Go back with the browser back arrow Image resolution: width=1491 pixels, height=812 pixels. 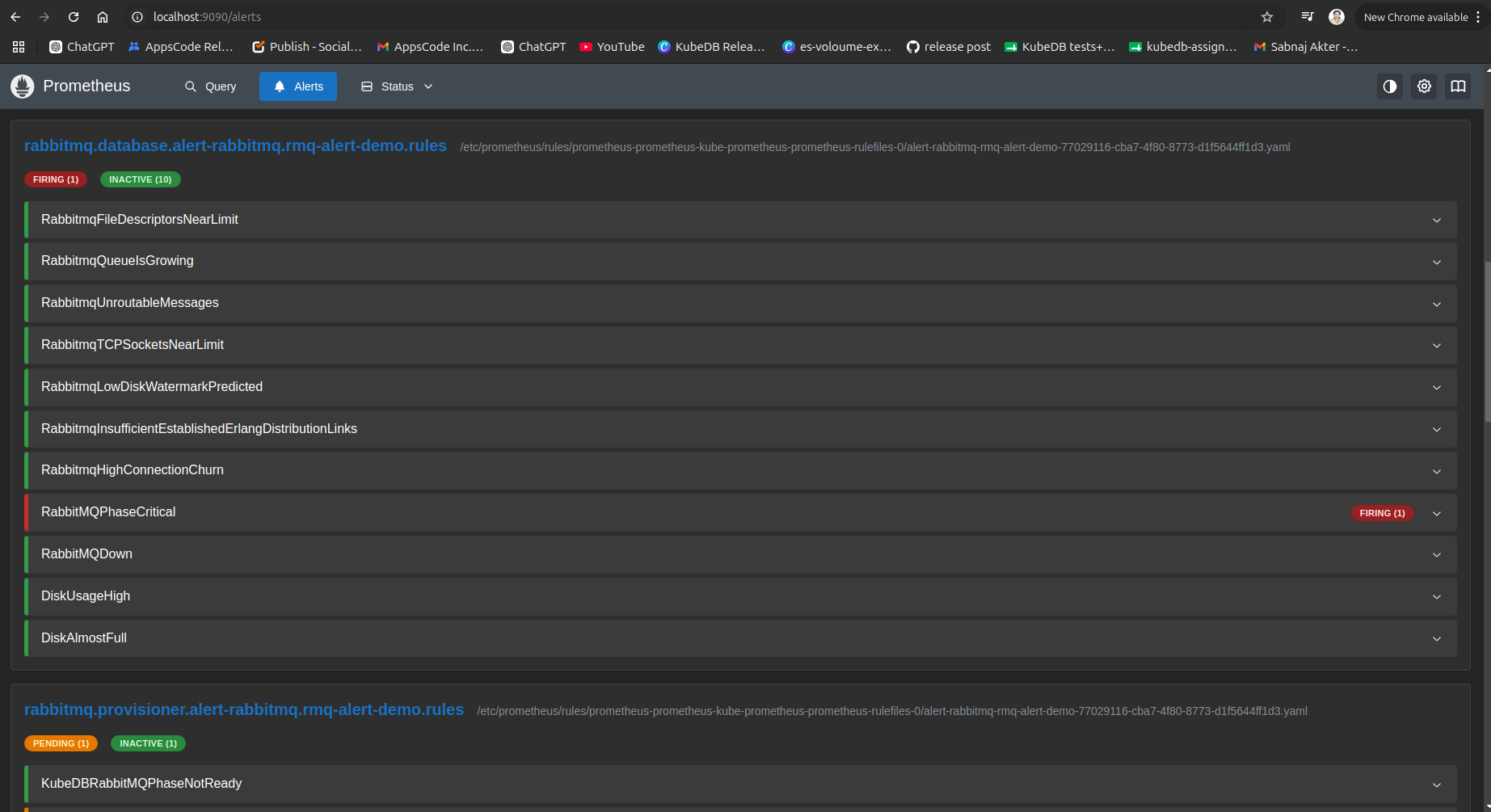pyautogui.click(x=15, y=17)
